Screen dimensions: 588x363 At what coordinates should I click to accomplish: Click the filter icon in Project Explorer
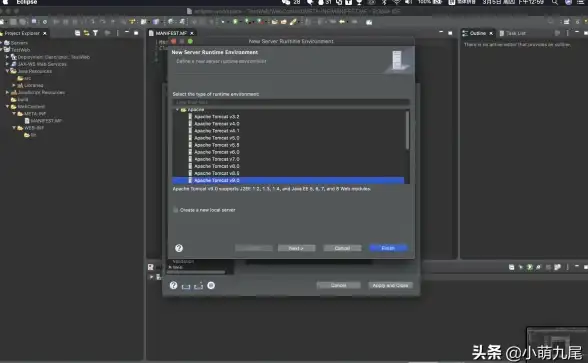(95, 33)
